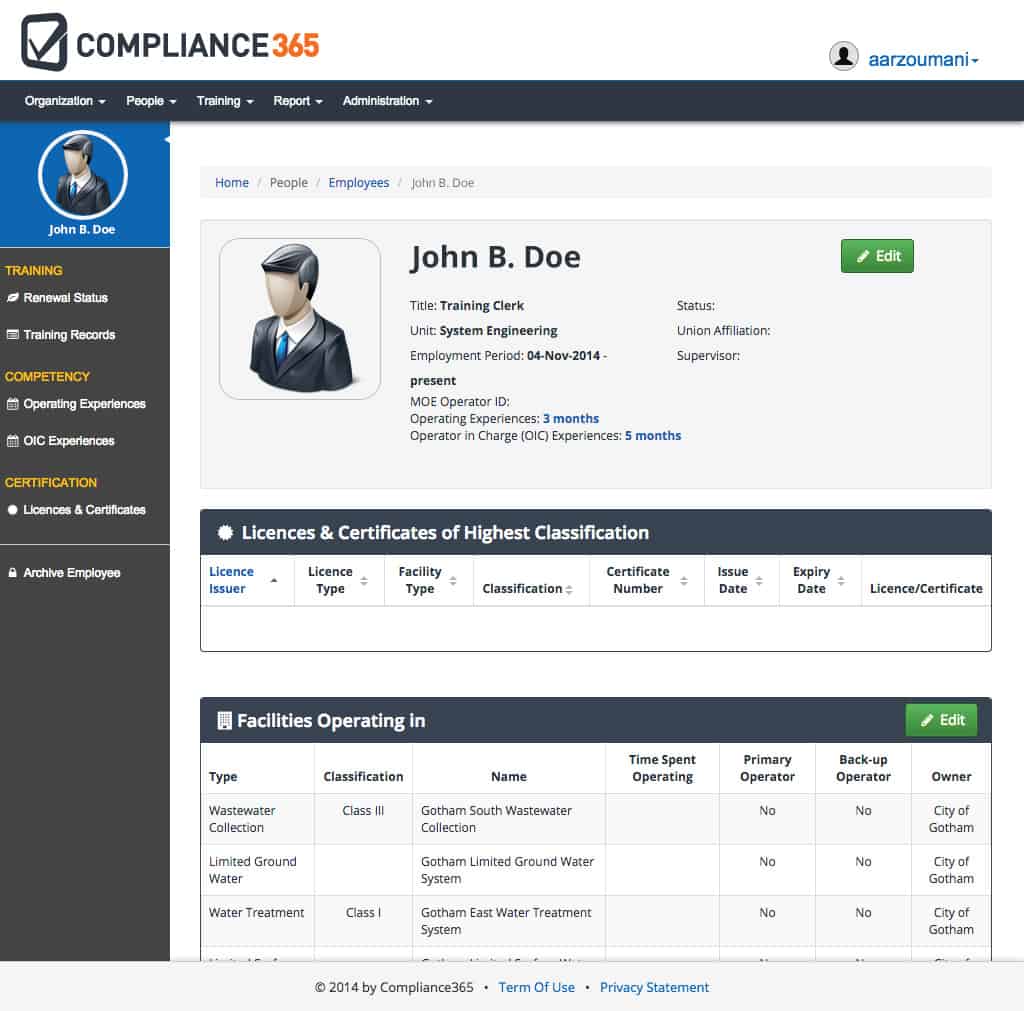Click the Compliance365 checkmark logo
The image size is (1024, 1011).
click(x=45, y=42)
